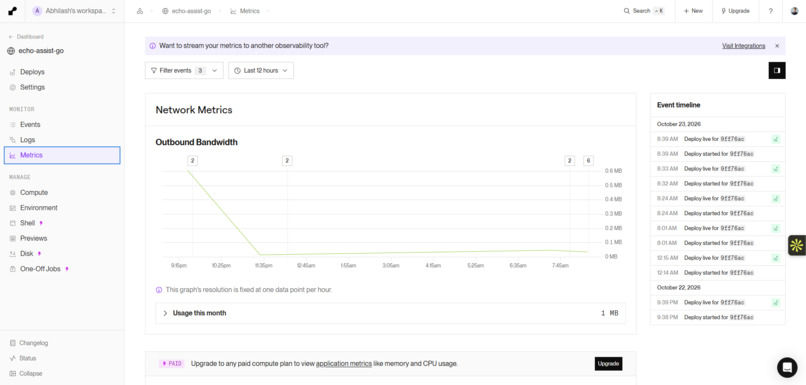Click the Upgrade button in the paid banner
This screenshot has width=806, height=385.
[x=608, y=364]
